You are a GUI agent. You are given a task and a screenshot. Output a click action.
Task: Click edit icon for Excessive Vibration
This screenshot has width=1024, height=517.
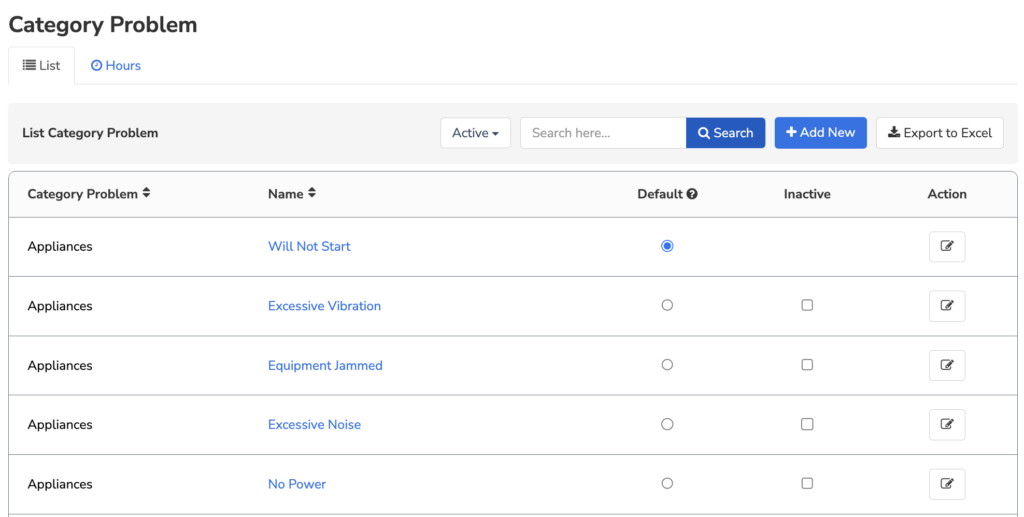coord(947,306)
